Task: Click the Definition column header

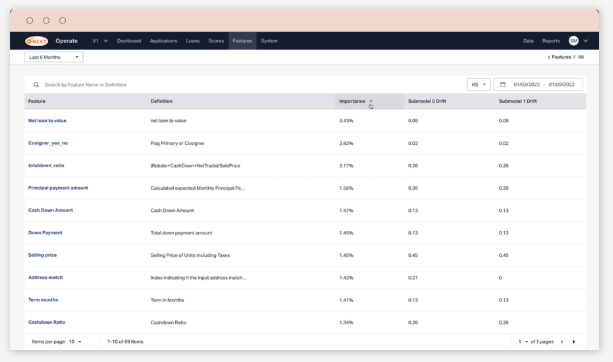Action: (161, 101)
